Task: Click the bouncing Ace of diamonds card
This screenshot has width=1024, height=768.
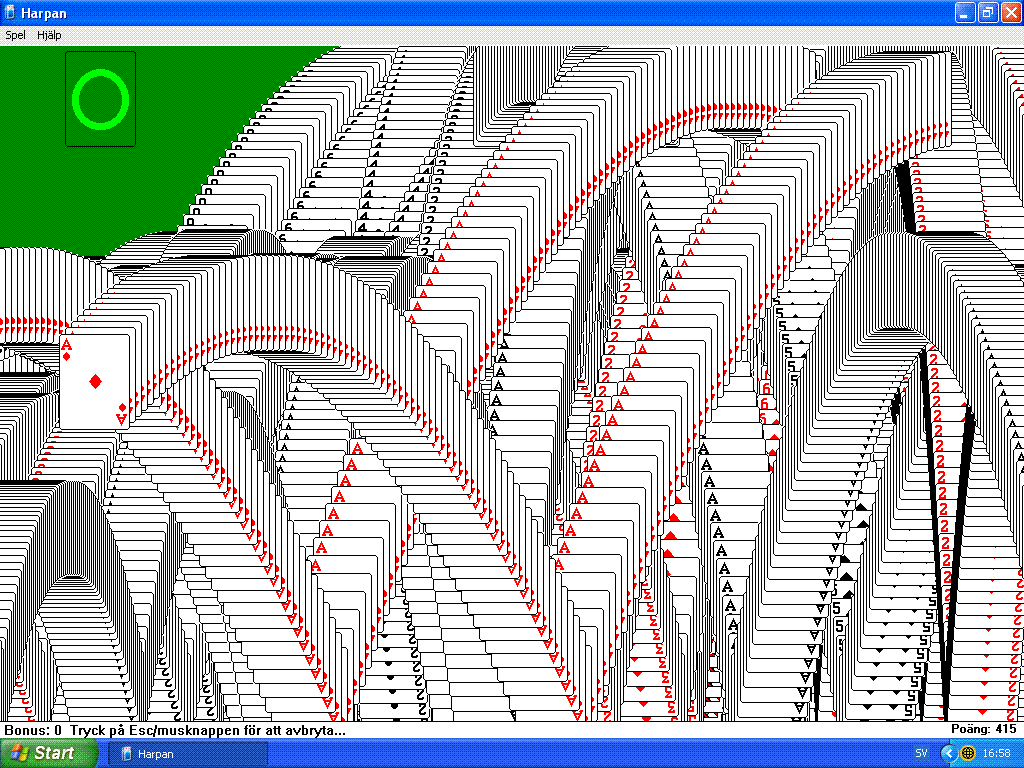Action: tap(95, 381)
